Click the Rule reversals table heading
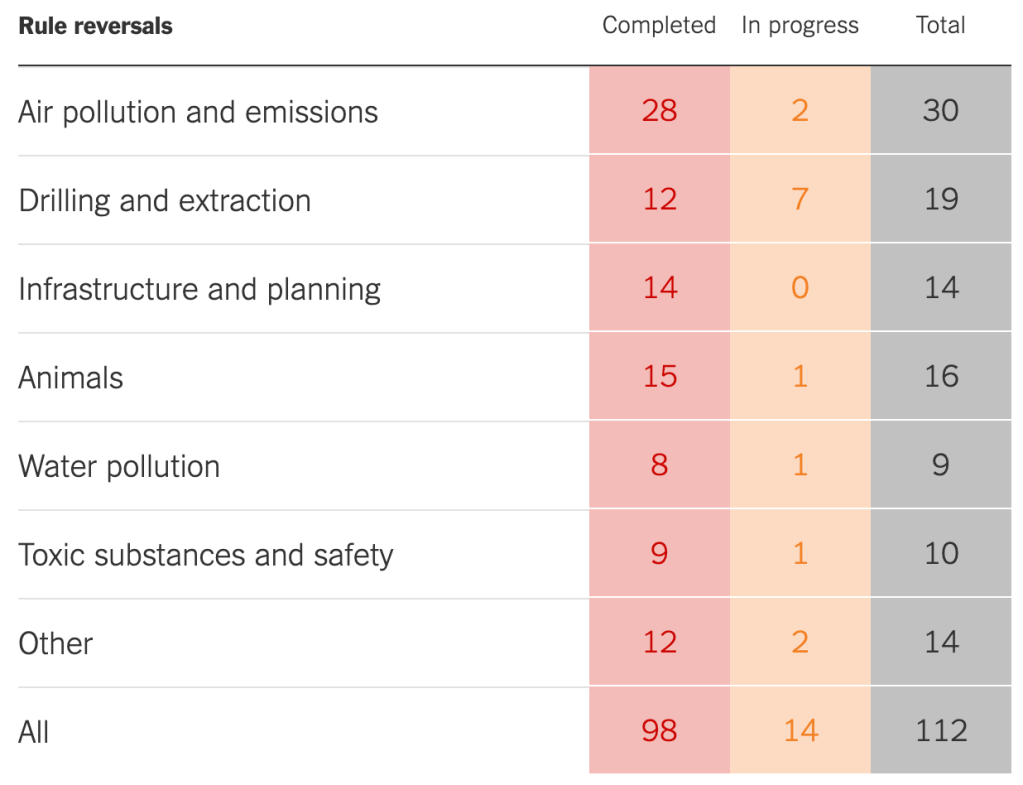 [x=95, y=27]
